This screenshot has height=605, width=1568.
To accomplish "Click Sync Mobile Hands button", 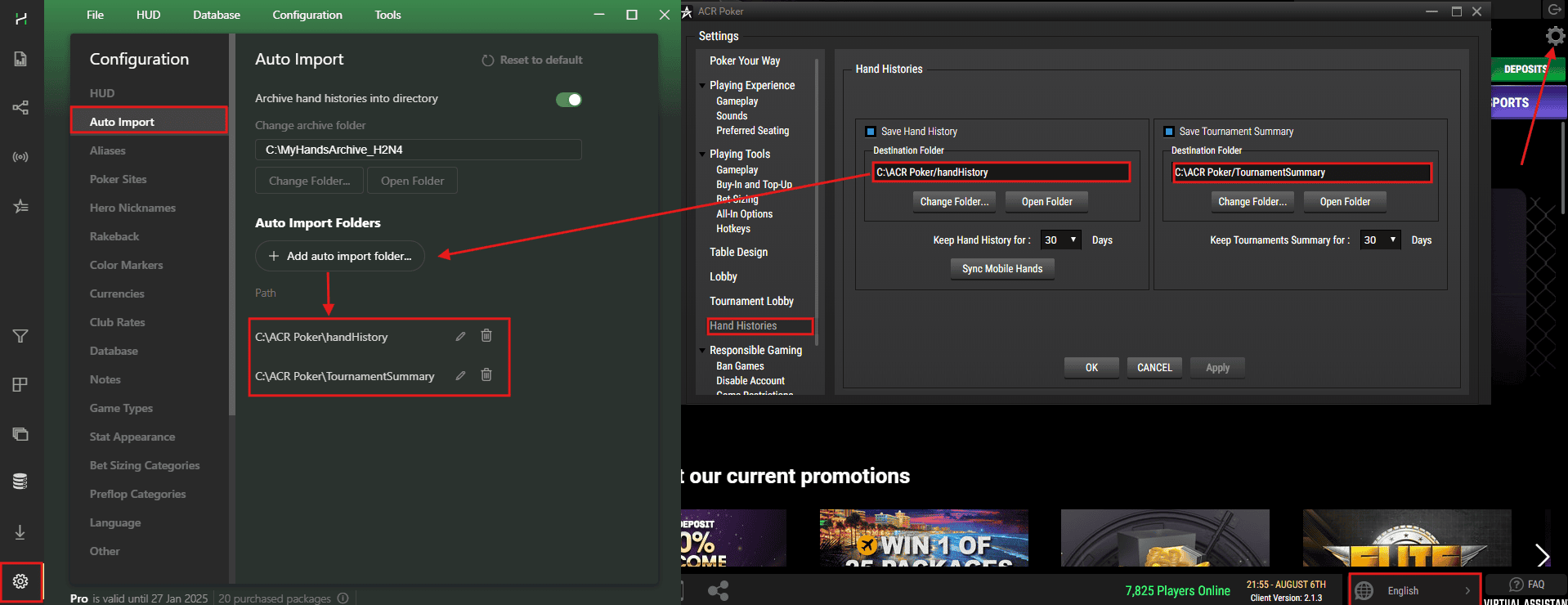I will [x=1002, y=269].
